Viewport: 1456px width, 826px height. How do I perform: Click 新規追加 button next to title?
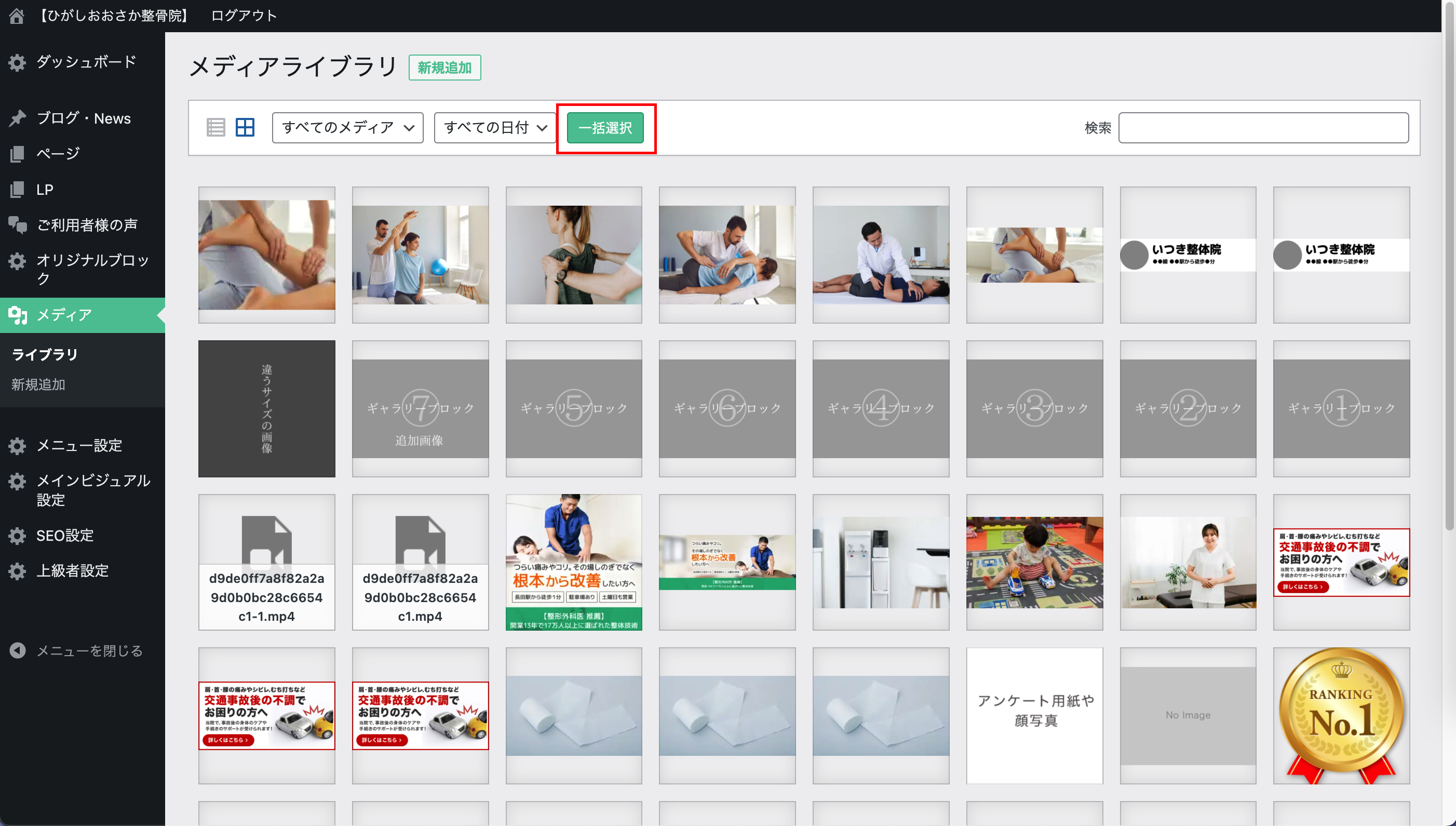point(444,68)
